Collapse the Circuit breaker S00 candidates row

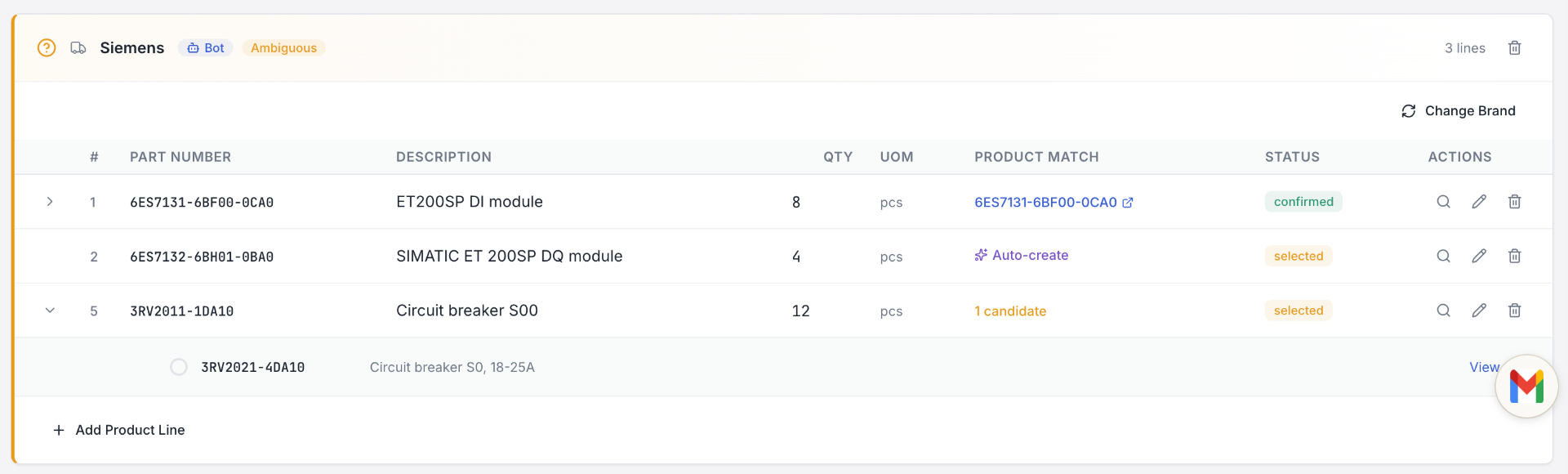(x=50, y=311)
